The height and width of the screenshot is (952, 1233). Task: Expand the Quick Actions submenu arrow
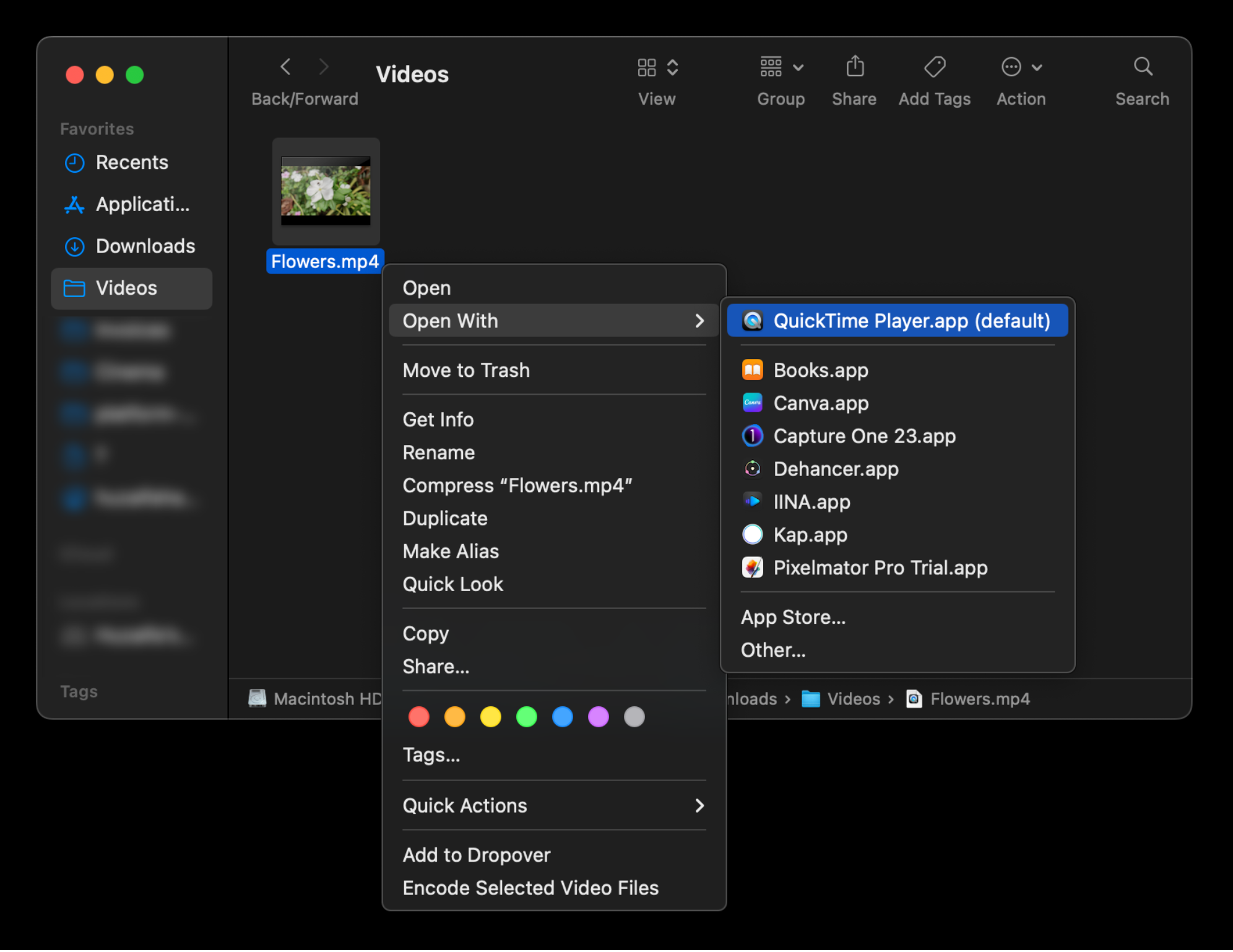699,805
